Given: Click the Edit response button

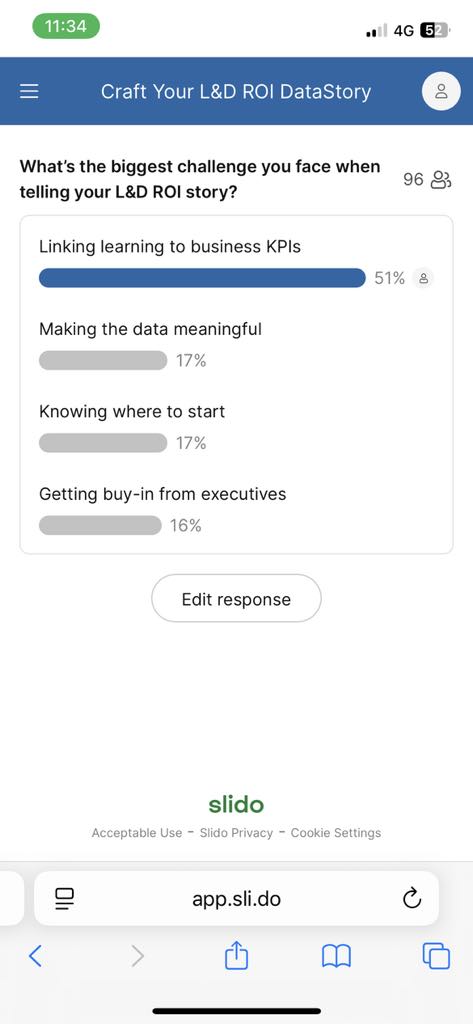Looking at the screenshot, I should (236, 598).
